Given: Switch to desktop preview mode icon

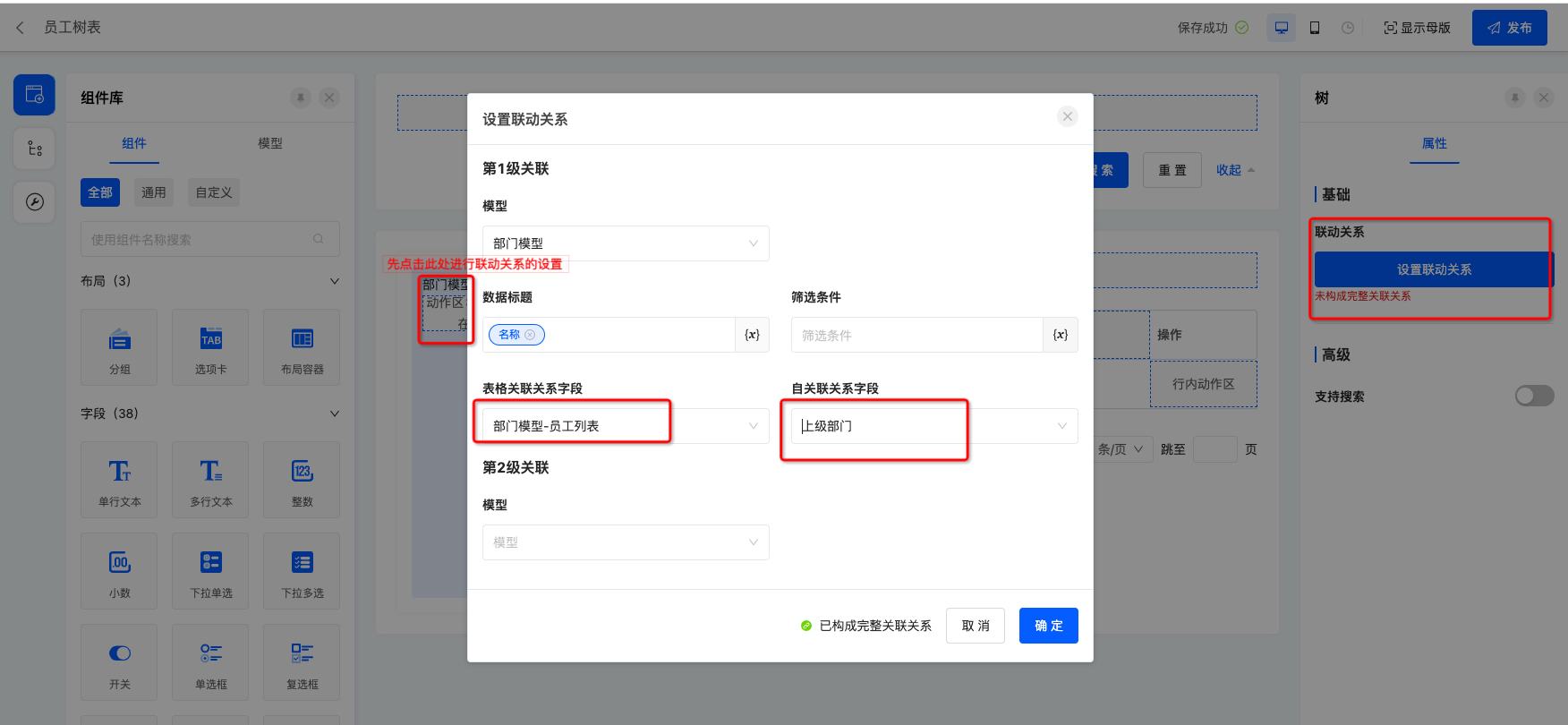Looking at the screenshot, I should pos(1282,28).
